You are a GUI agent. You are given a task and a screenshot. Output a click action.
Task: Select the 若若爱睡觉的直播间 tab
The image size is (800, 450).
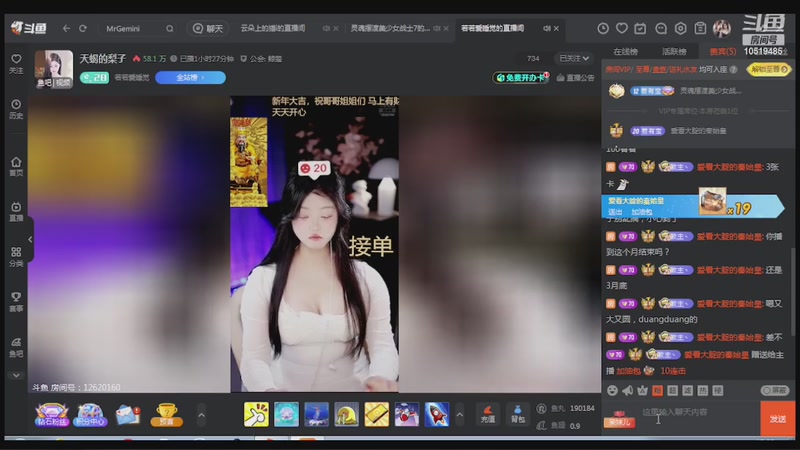coord(492,29)
